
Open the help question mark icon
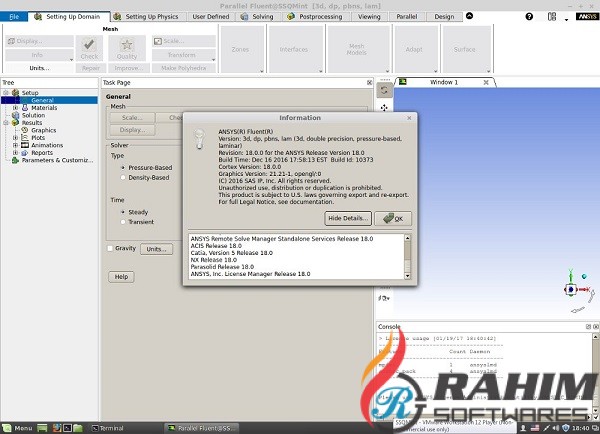(x=529, y=16)
